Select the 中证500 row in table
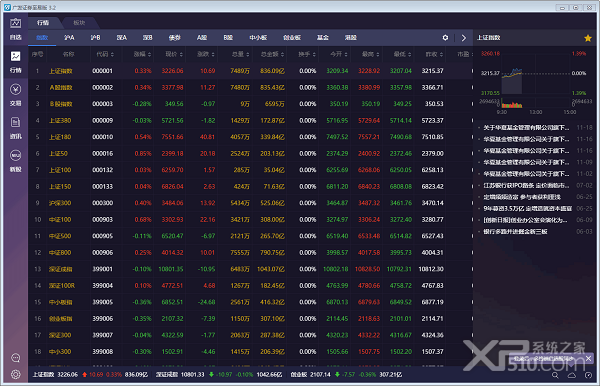Screen dimensions: 600x386 pyautogui.click(x=251, y=236)
